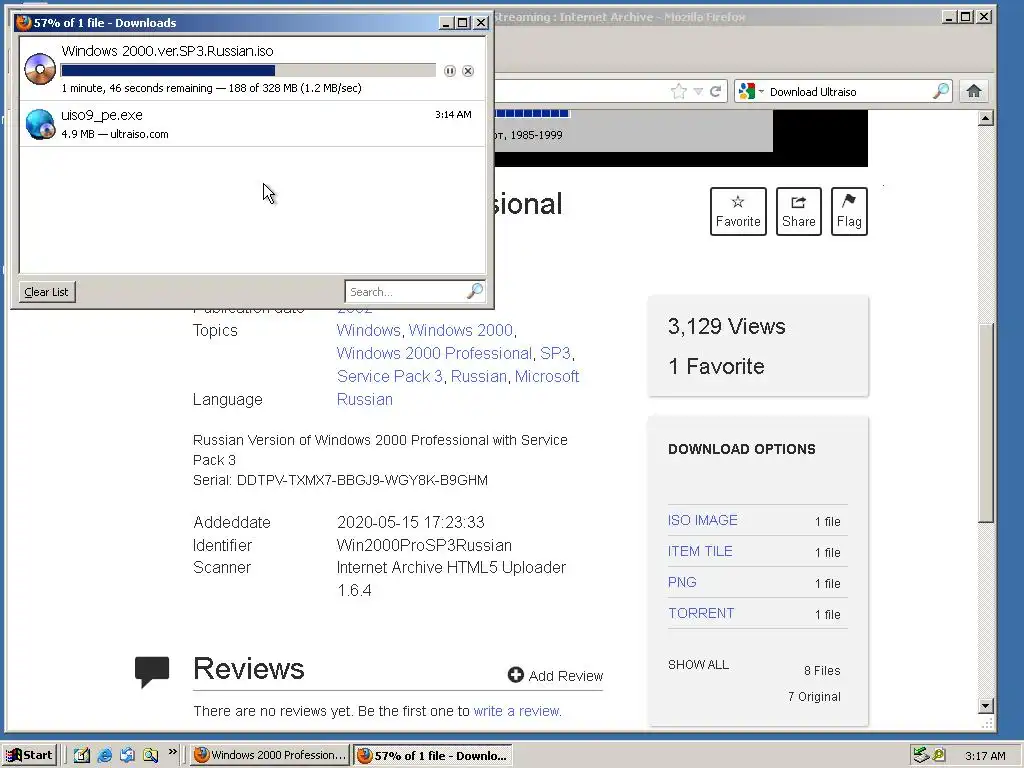Click the vertical scrollbar thumb
The image size is (1024, 768).
click(x=986, y=423)
